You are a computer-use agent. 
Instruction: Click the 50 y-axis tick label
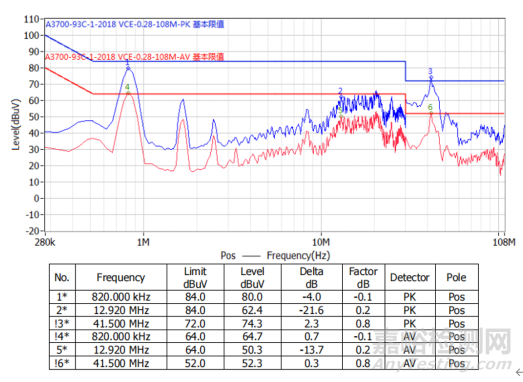click(34, 117)
